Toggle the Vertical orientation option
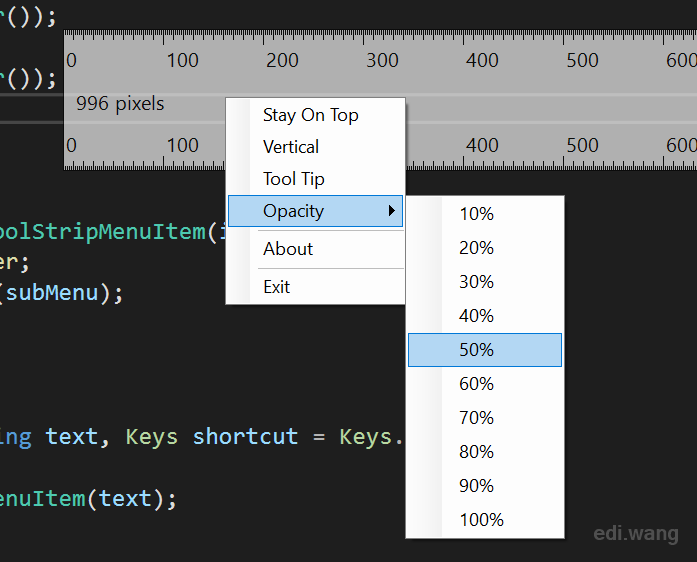The width and height of the screenshot is (697, 562). [315, 147]
